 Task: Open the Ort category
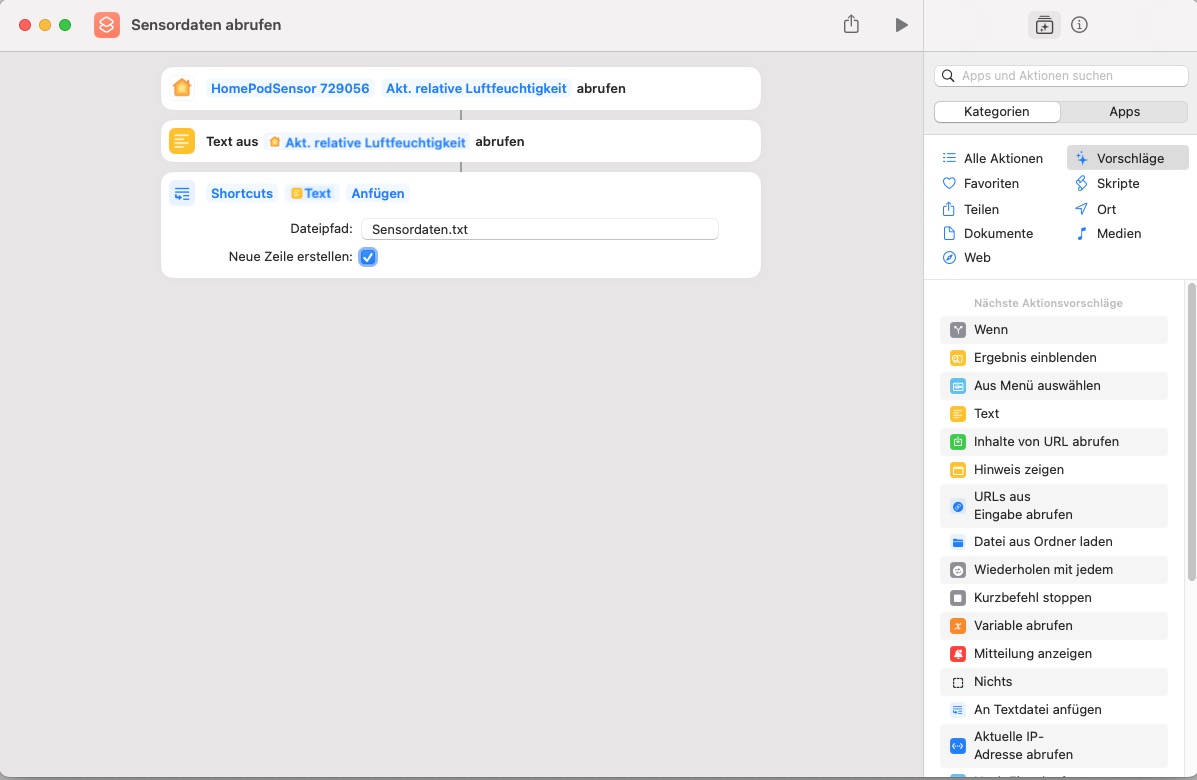(1095, 209)
